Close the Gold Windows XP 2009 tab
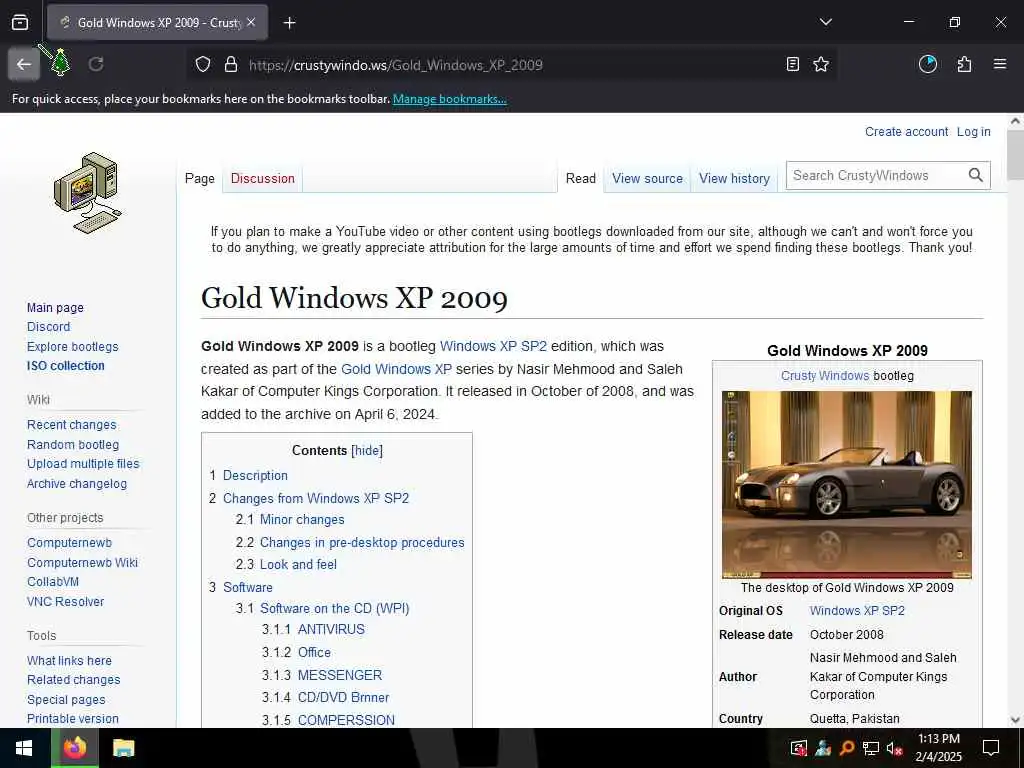The height and width of the screenshot is (768, 1024). click(251, 22)
